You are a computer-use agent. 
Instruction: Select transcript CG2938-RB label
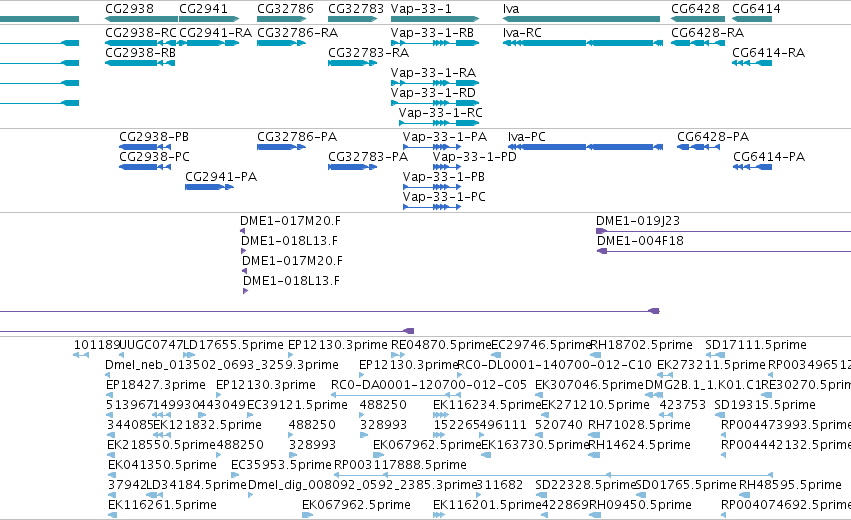(x=140, y=53)
